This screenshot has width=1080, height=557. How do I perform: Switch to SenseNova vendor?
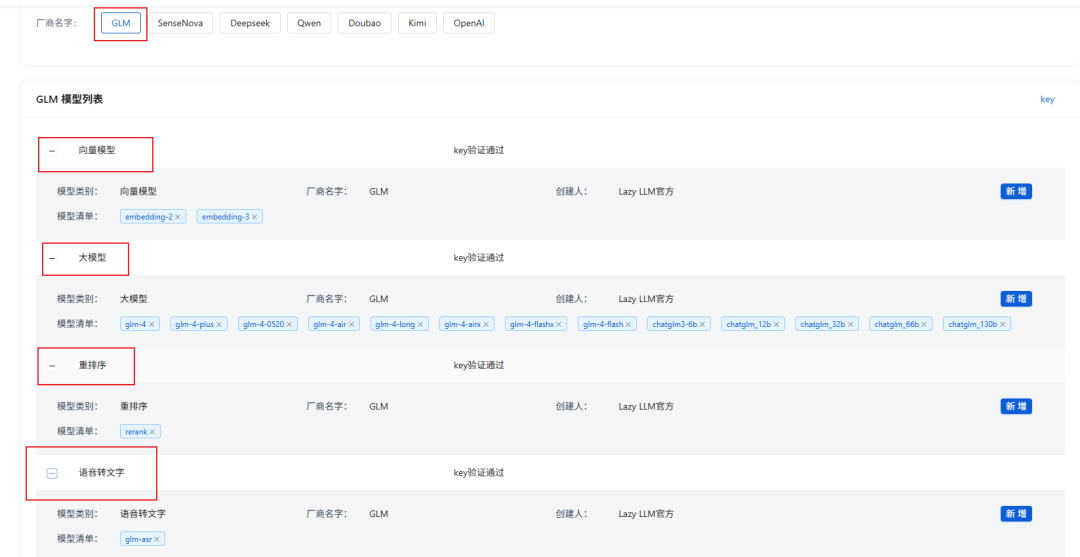pyautogui.click(x=180, y=23)
